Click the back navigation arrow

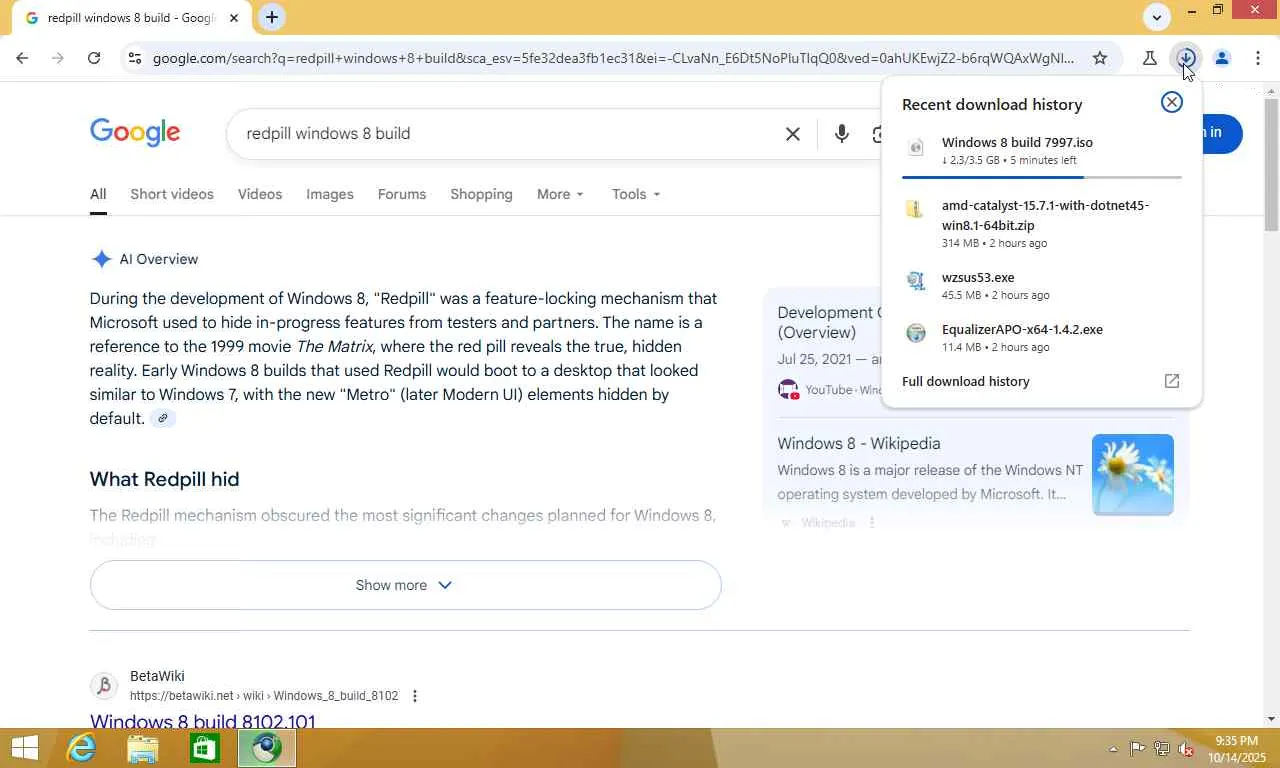pos(22,58)
